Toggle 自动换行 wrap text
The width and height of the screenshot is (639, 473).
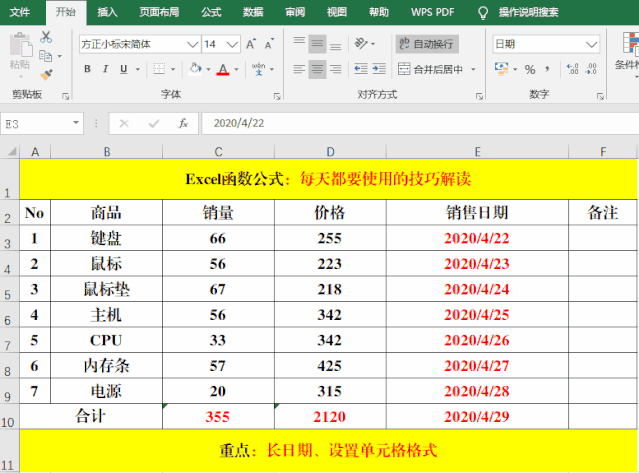coord(427,44)
